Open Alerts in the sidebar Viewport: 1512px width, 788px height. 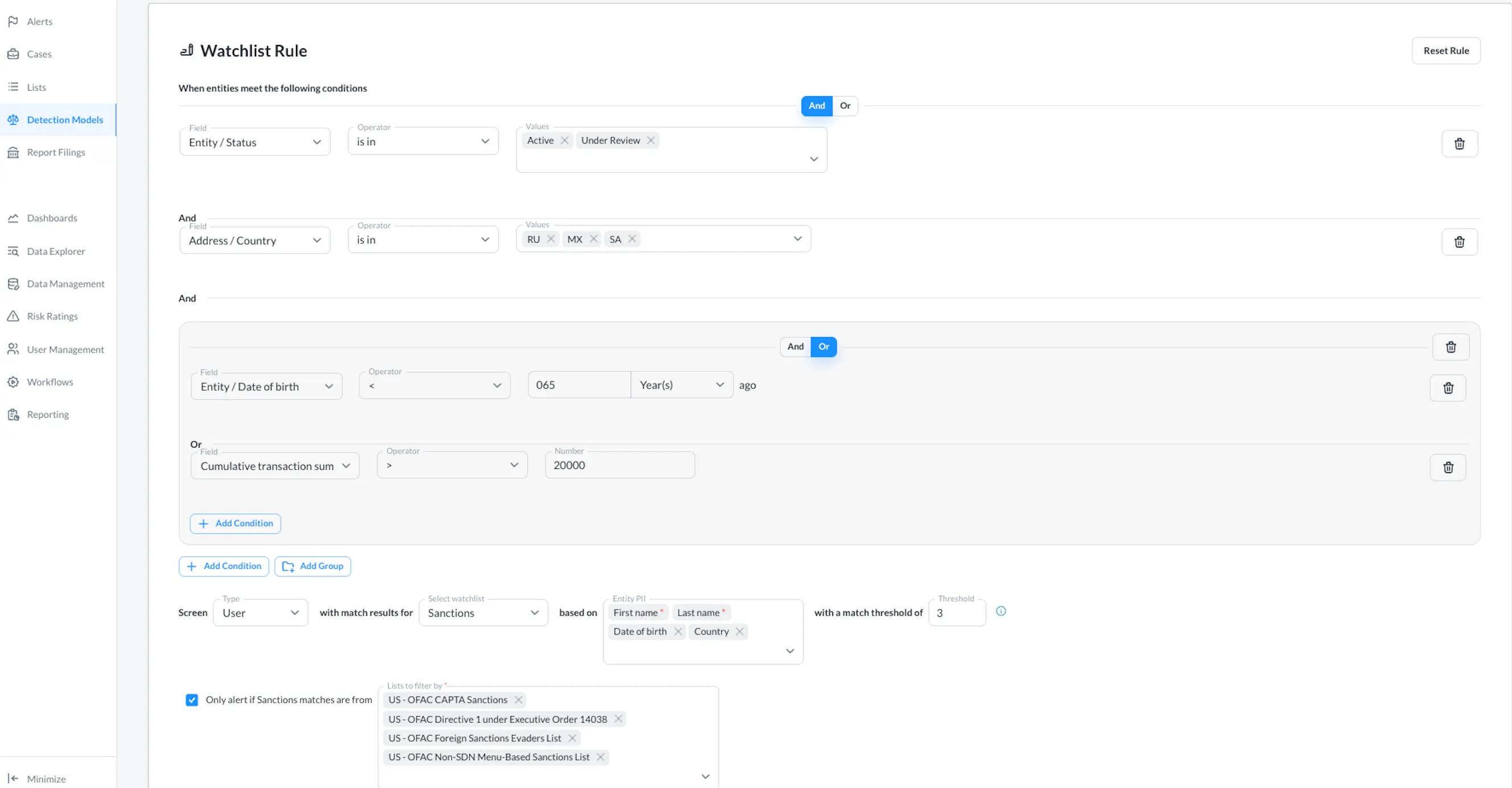(39, 22)
